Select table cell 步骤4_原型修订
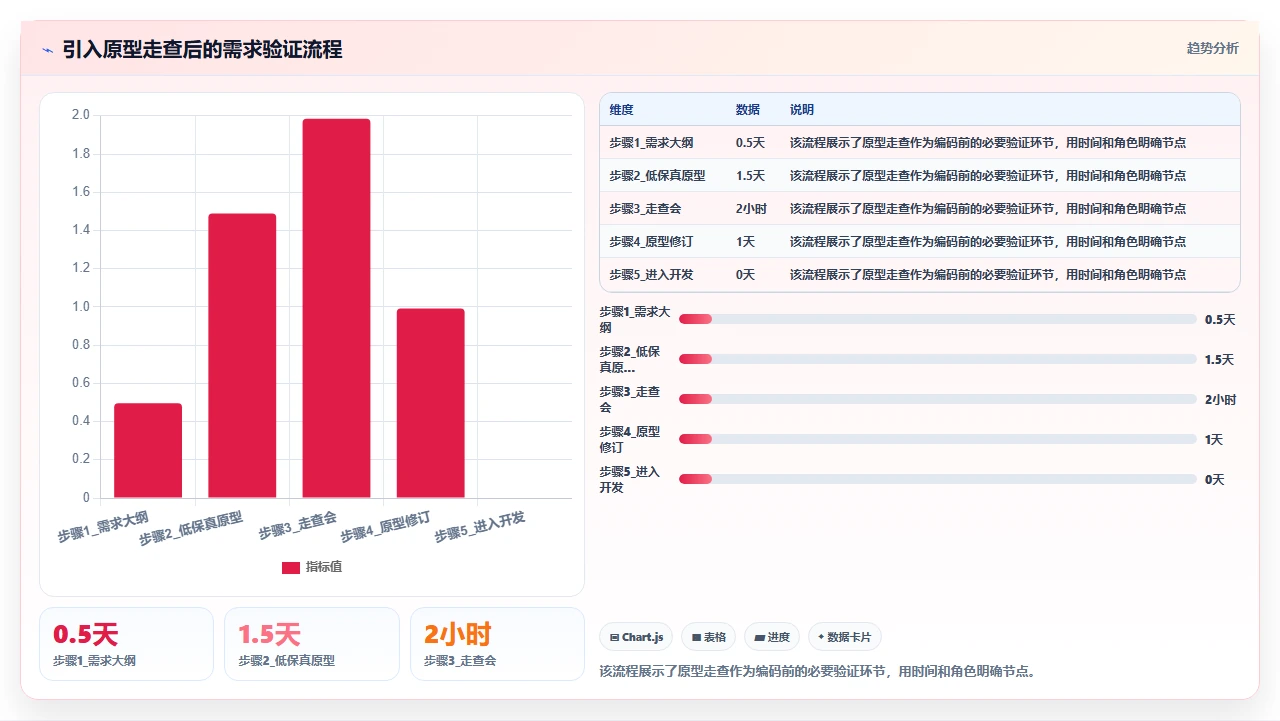The height and width of the screenshot is (721, 1280). (x=651, y=241)
